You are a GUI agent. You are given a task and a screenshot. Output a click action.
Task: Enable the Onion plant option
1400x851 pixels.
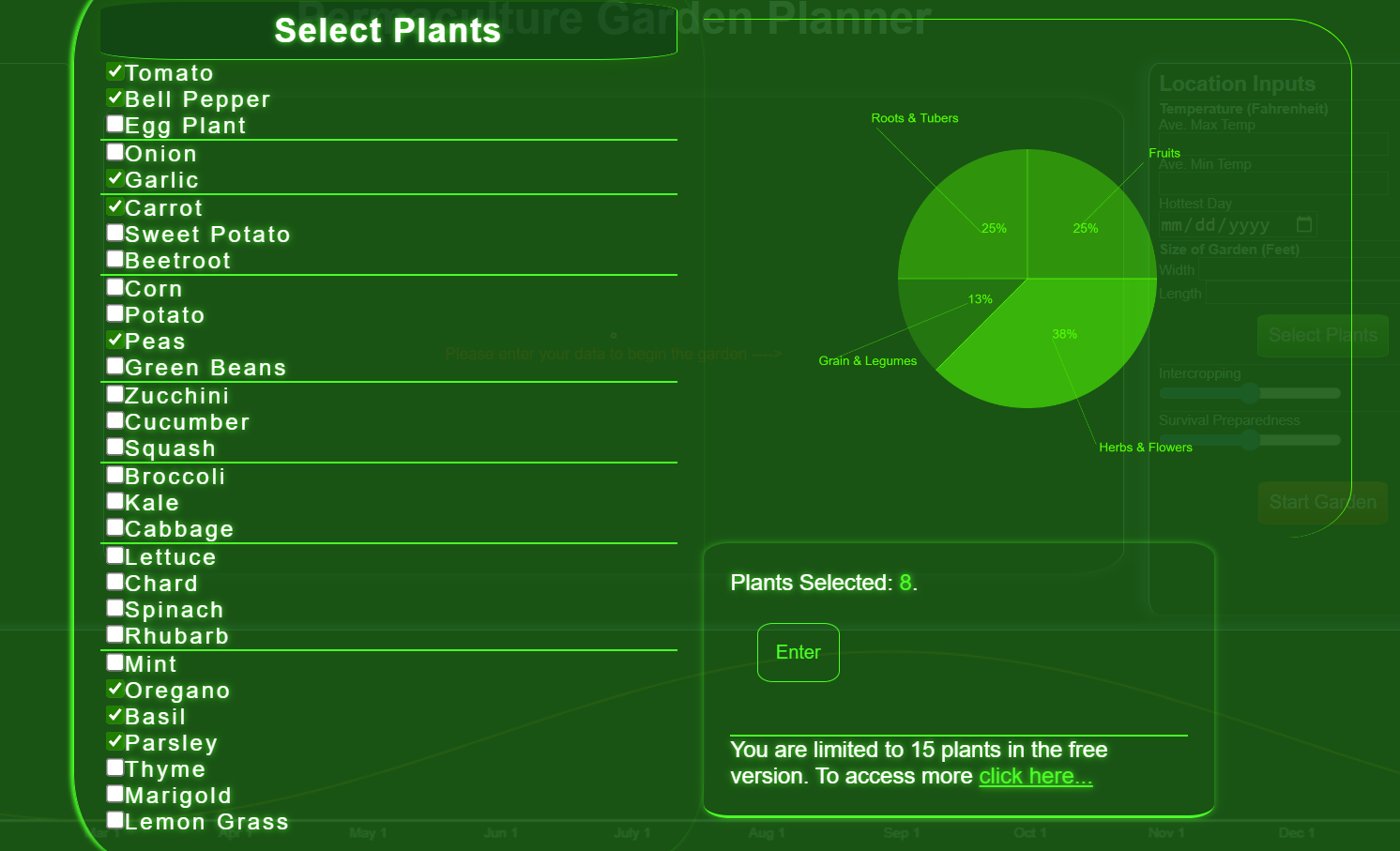coord(115,152)
